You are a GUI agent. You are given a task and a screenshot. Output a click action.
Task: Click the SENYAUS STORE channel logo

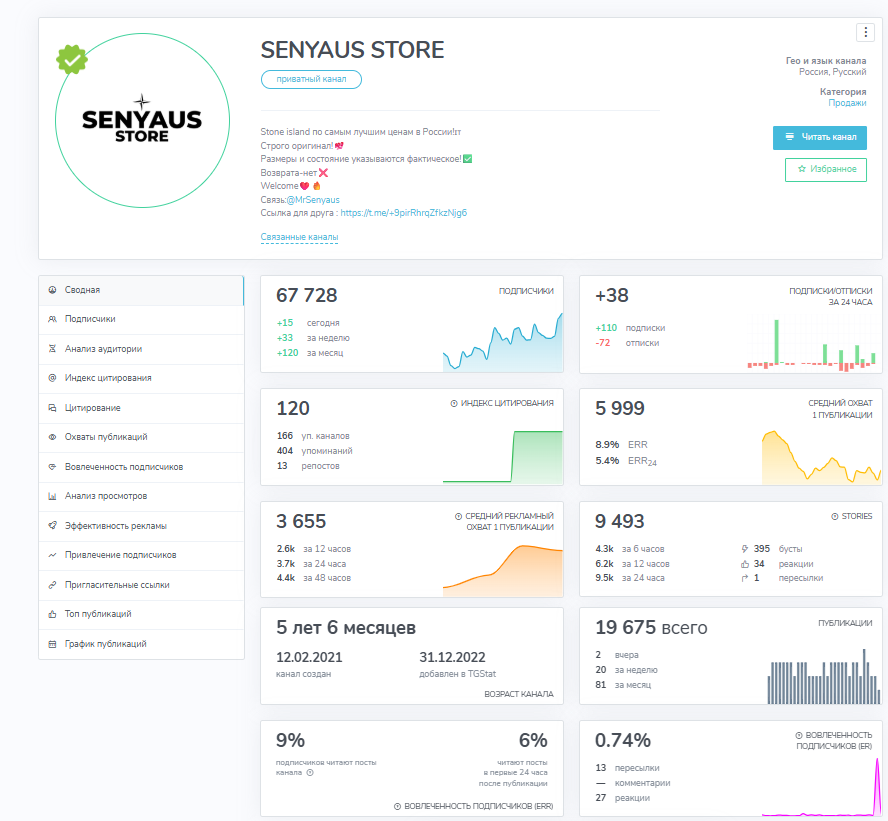(x=142, y=121)
